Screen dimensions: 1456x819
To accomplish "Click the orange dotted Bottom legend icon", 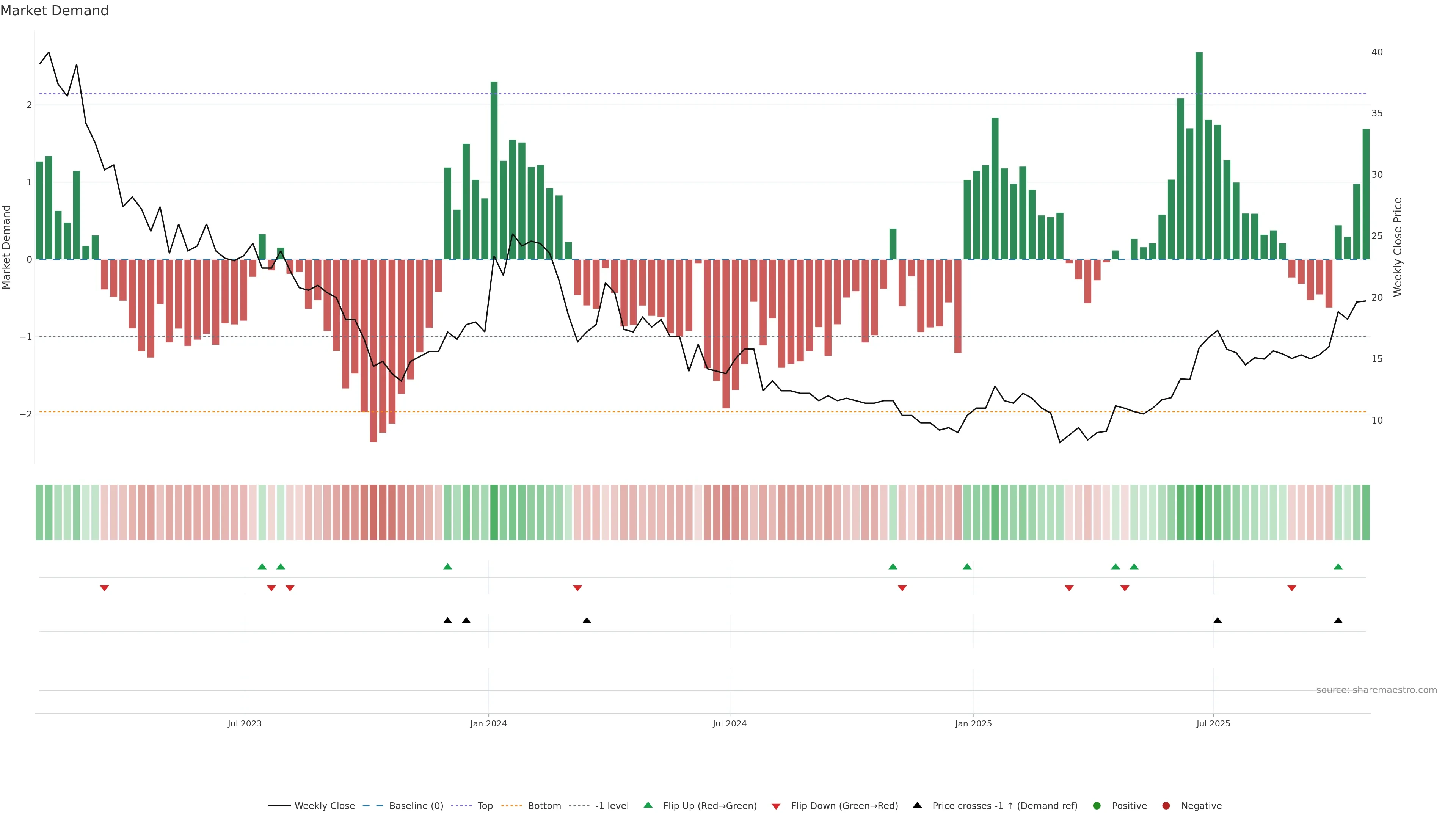I will (x=511, y=805).
